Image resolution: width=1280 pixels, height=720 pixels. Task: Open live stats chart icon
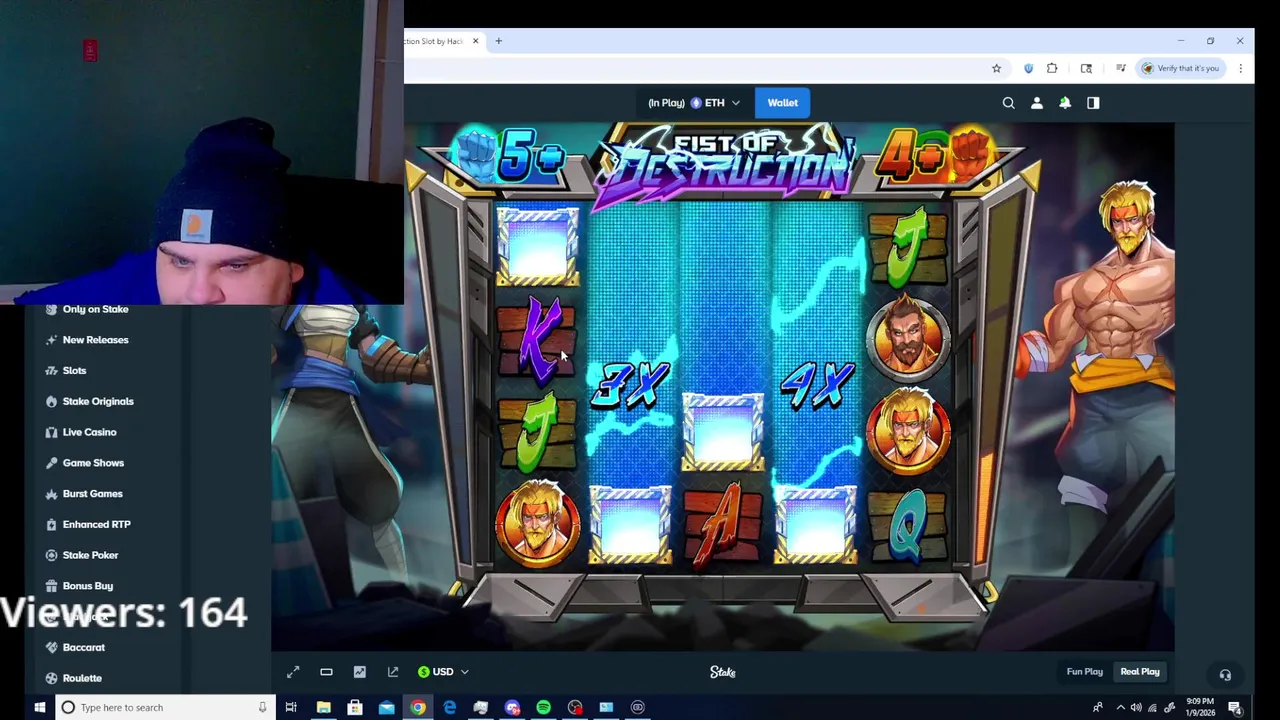(x=359, y=672)
